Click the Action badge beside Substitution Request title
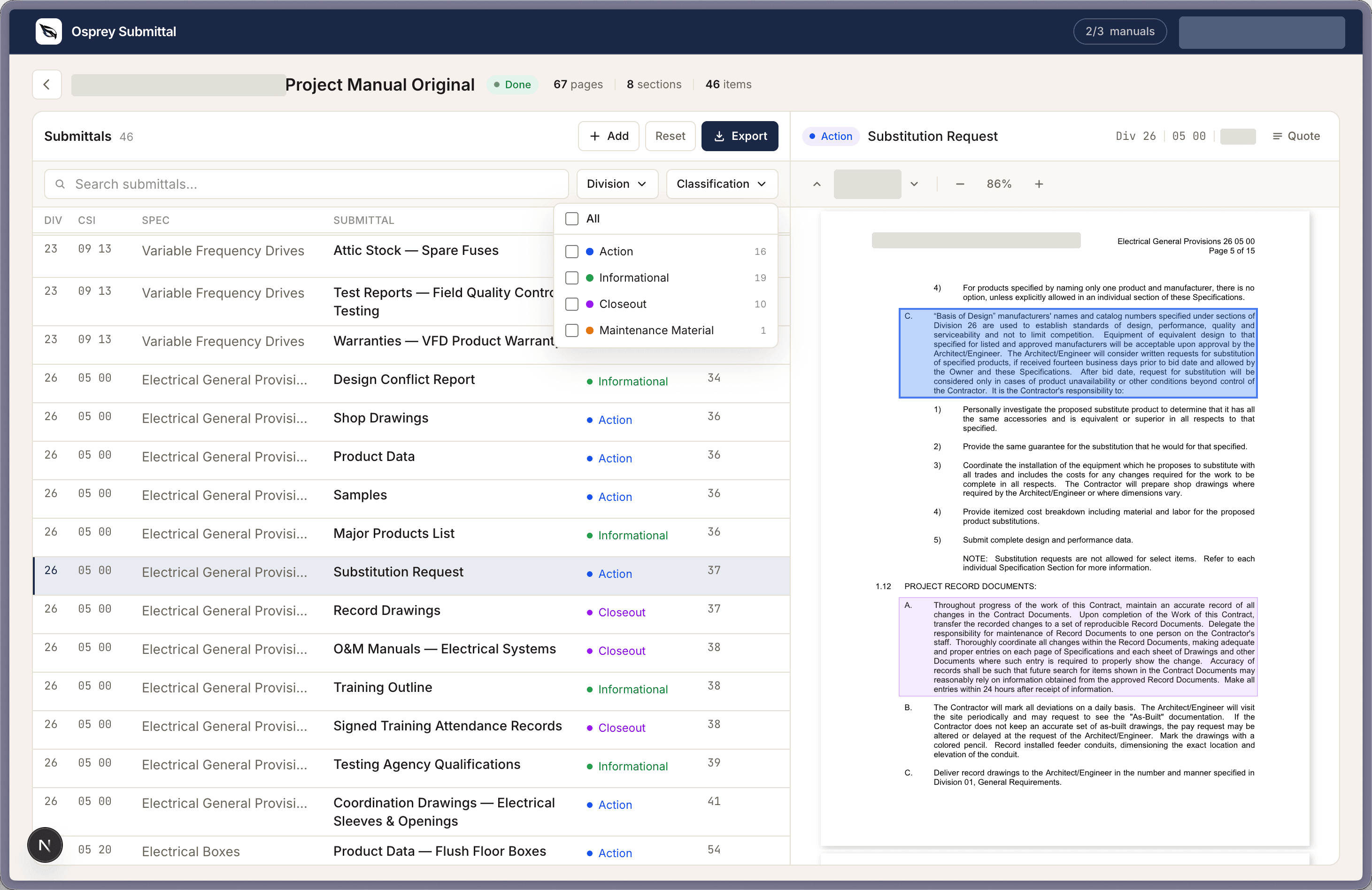Image resolution: width=1372 pixels, height=890 pixels. point(831,136)
